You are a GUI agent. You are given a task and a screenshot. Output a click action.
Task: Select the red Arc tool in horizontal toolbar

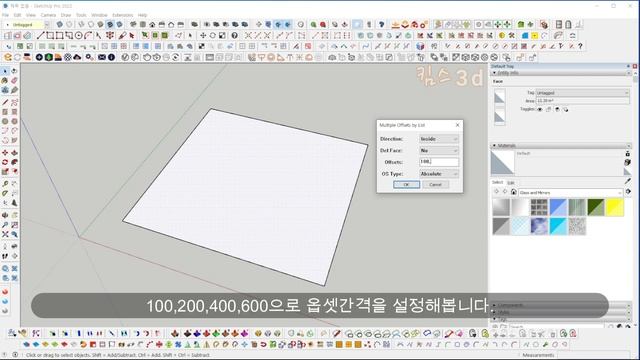pyautogui.click(x=88, y=36)
